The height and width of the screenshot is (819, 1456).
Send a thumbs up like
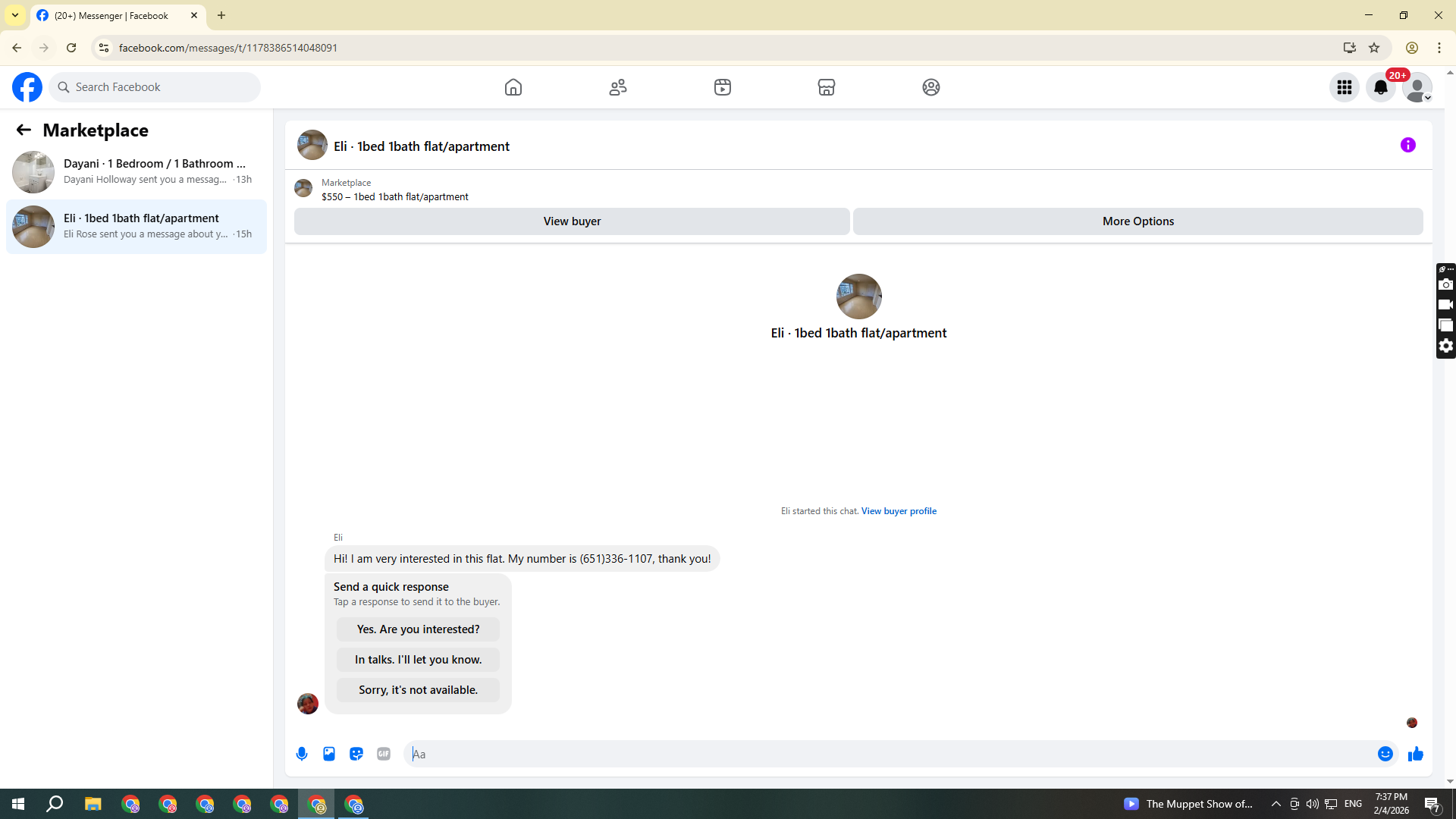pyautogui.click(x=1415, y=754)
